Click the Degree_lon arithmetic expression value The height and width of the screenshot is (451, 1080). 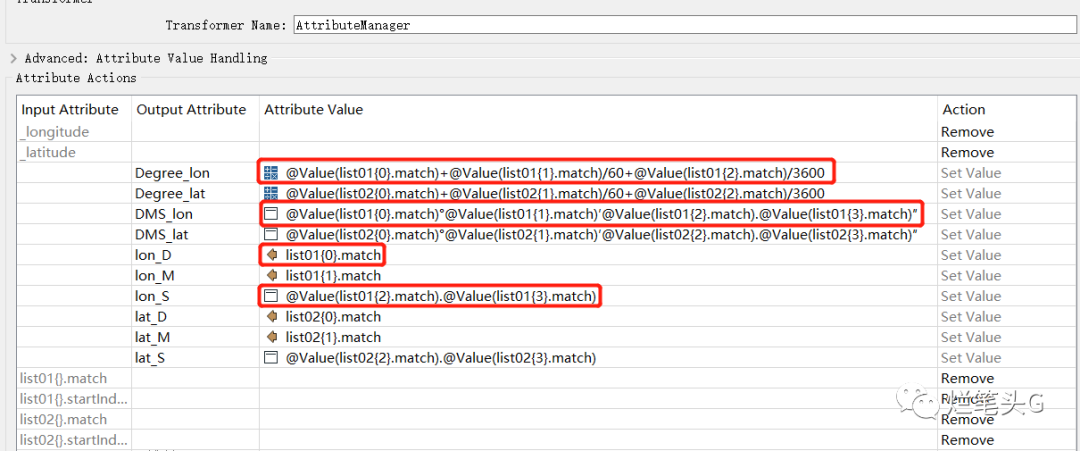pos(554,173)
